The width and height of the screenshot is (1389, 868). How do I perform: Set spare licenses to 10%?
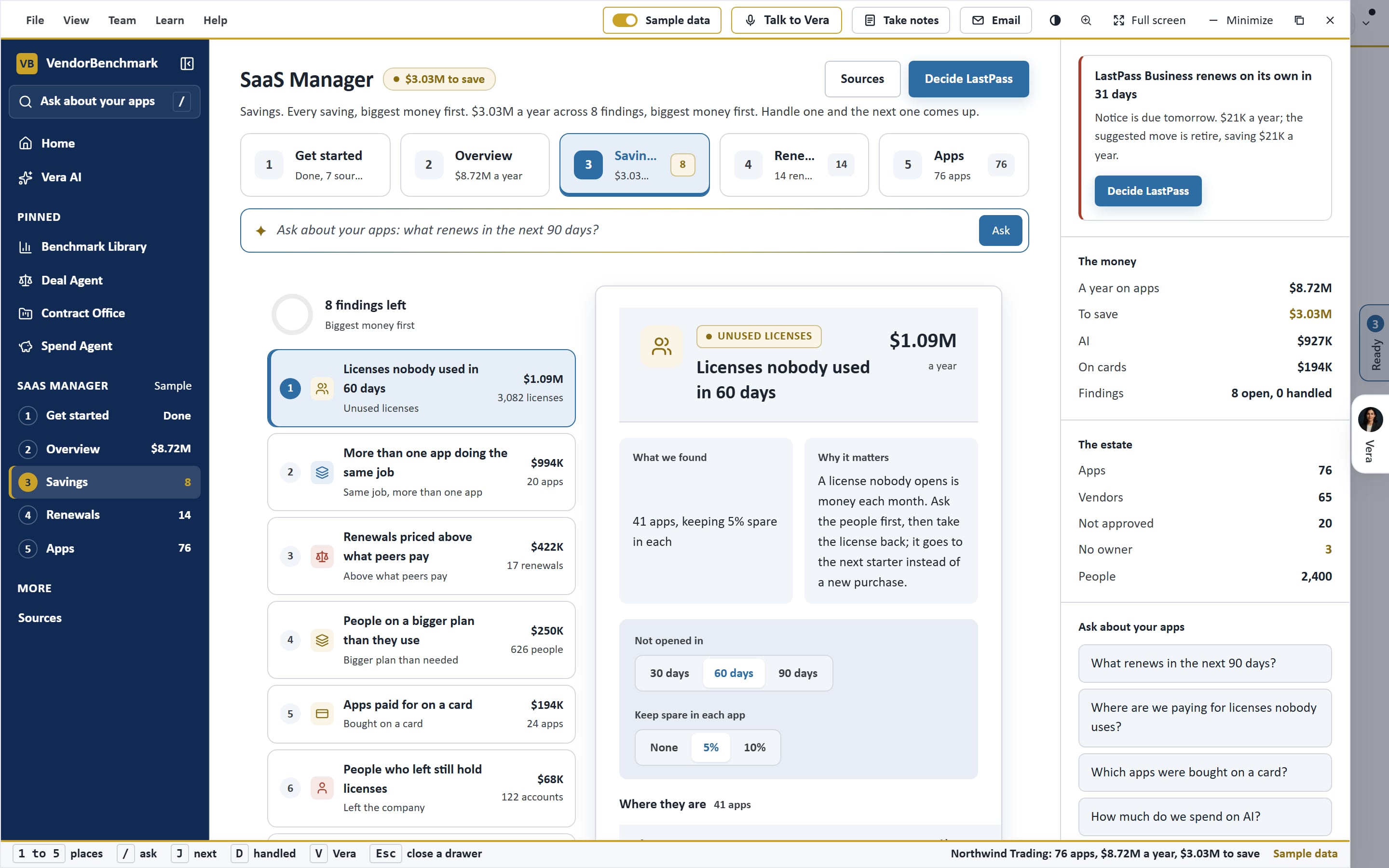(755, 747)
